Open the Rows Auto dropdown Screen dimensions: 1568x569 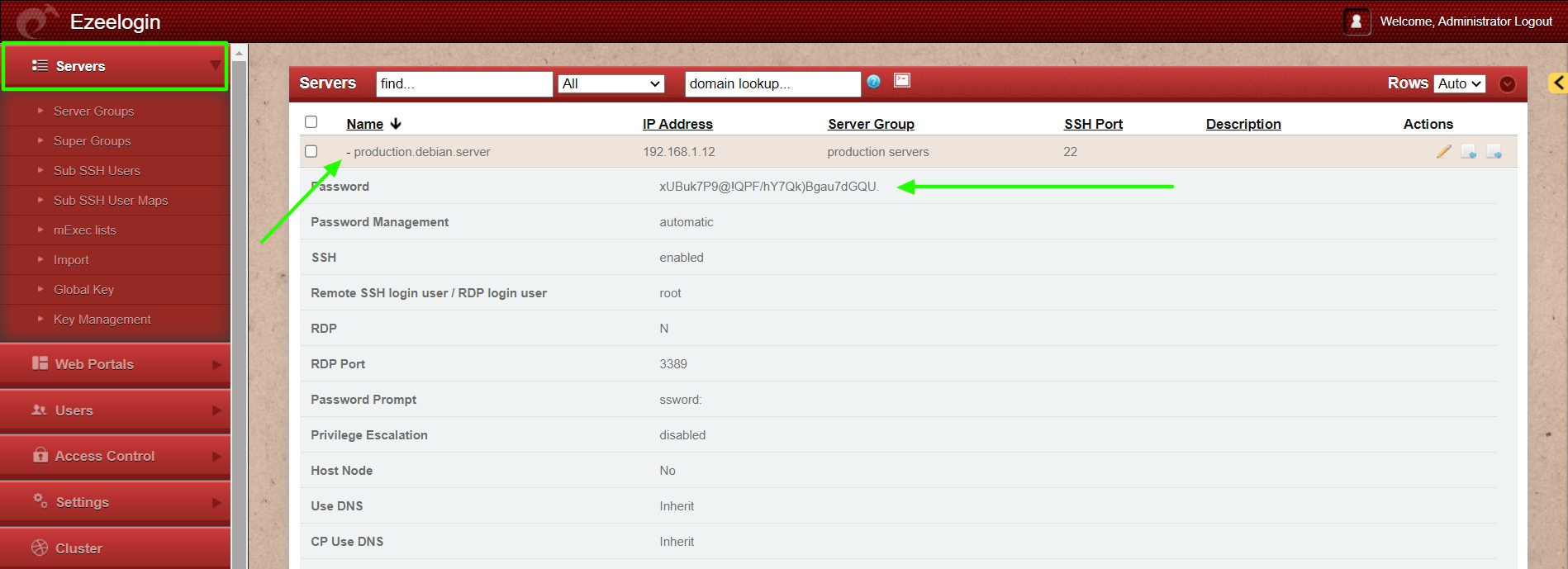pyautogui.click(x=1460, y=83)
